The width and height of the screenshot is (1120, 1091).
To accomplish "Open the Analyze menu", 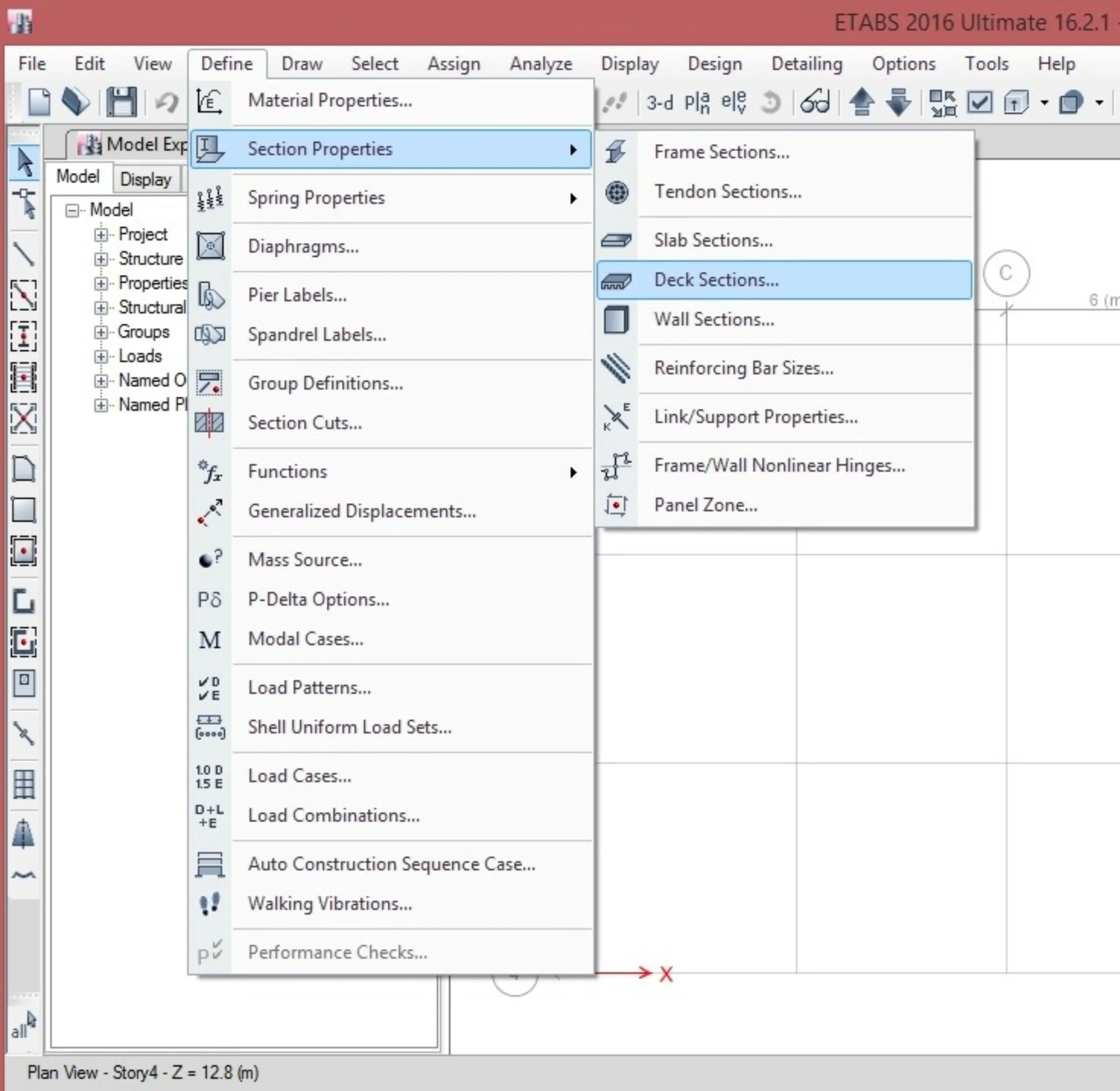I will click(x=540, y=63).
